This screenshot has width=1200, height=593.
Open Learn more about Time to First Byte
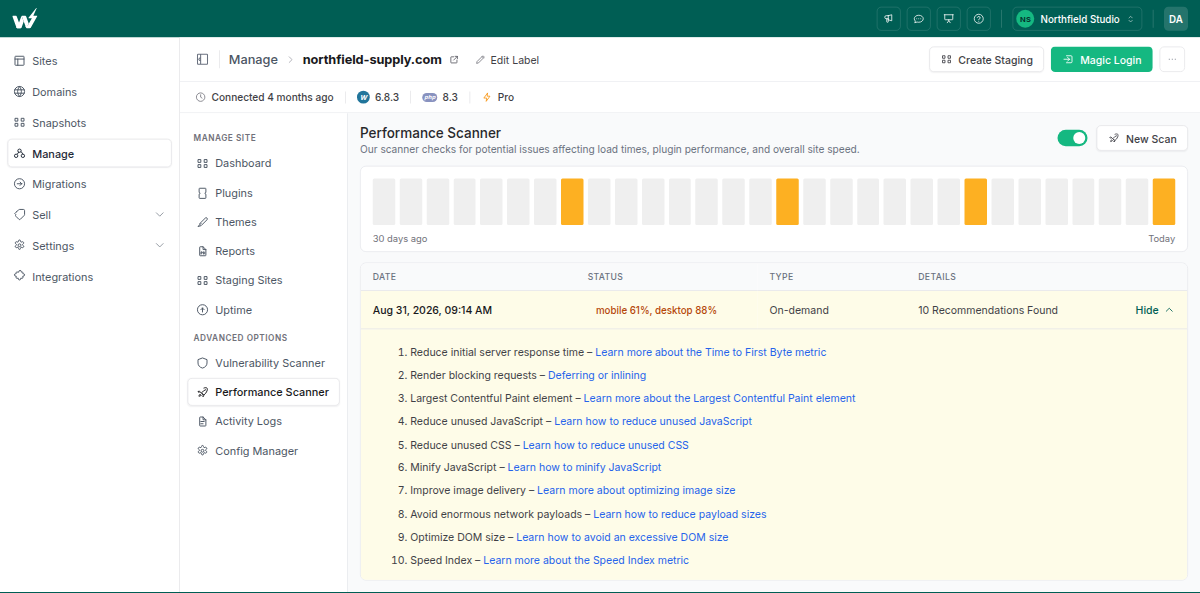(x=711, y=352)
